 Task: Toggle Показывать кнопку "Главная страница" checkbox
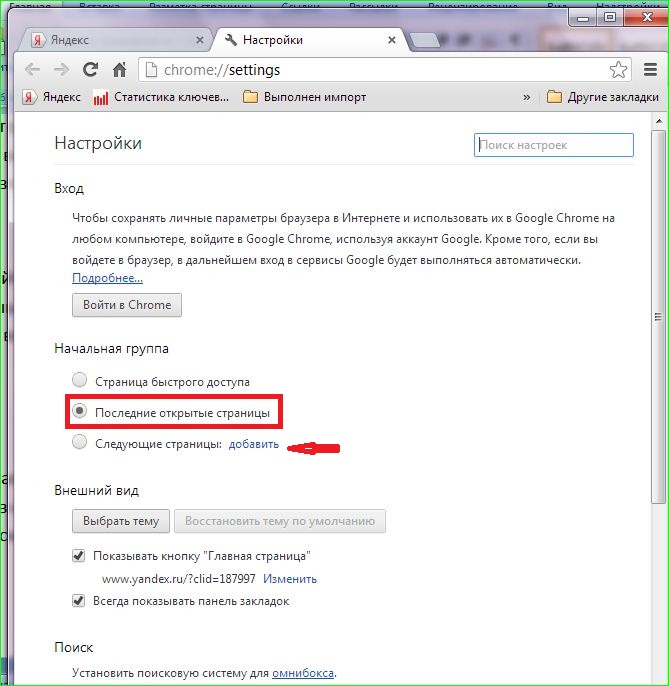point(78,556)
